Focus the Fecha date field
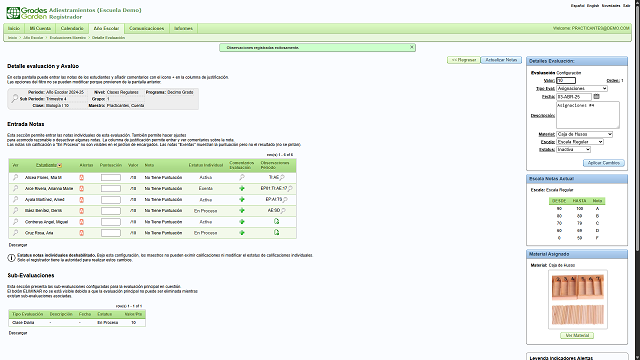Screen dimensions: 640x360 tap(574, 97)
